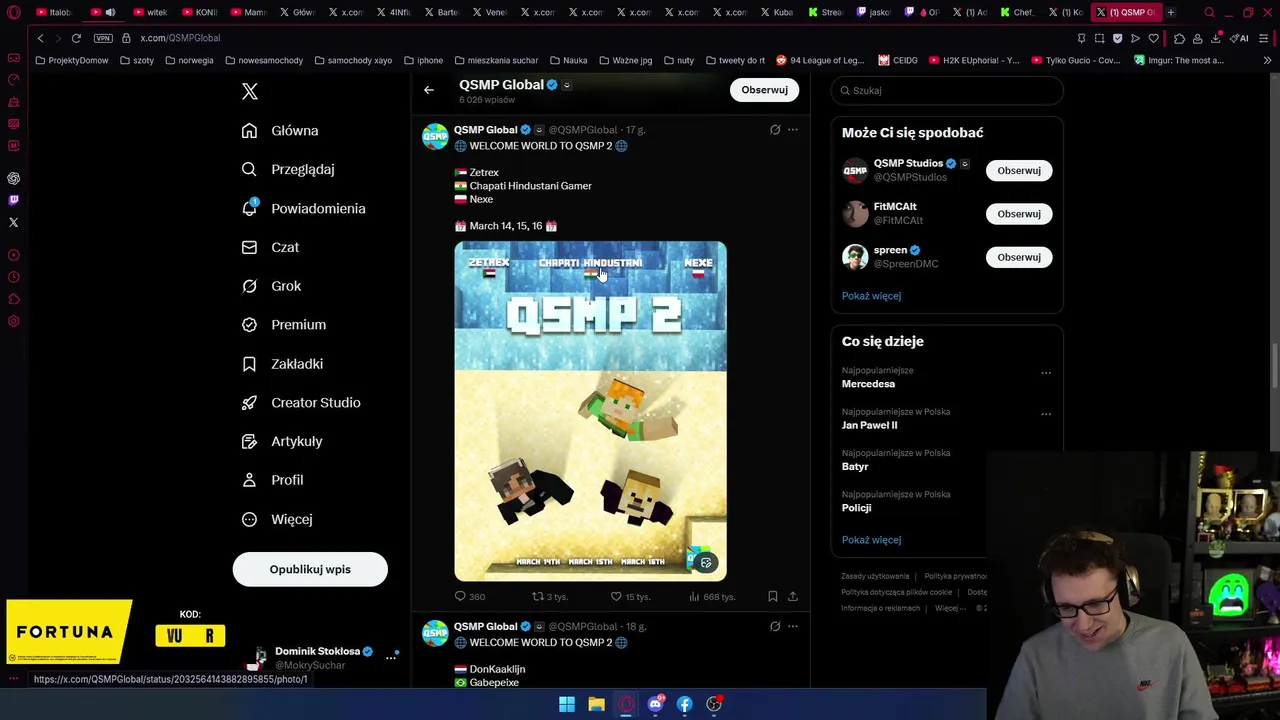Open Policji trending topic

(x=856, y=508)
